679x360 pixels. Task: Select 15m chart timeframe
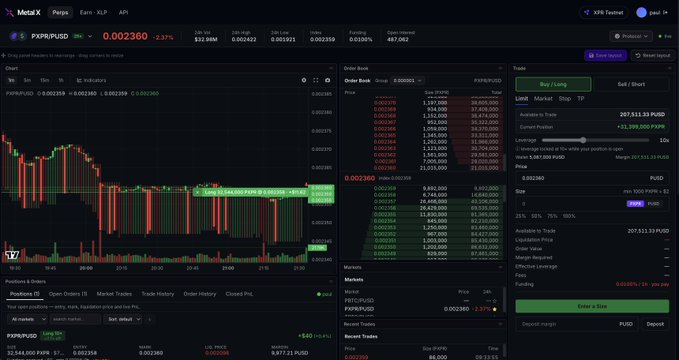[x=45, y=80]
